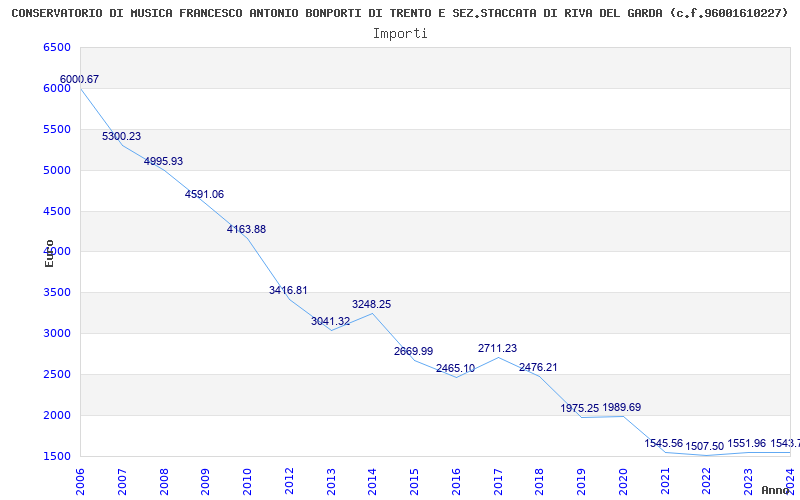This screenshot has height=500, width=800.
Task: Select the 2012 year label
Action: point(289,482)
